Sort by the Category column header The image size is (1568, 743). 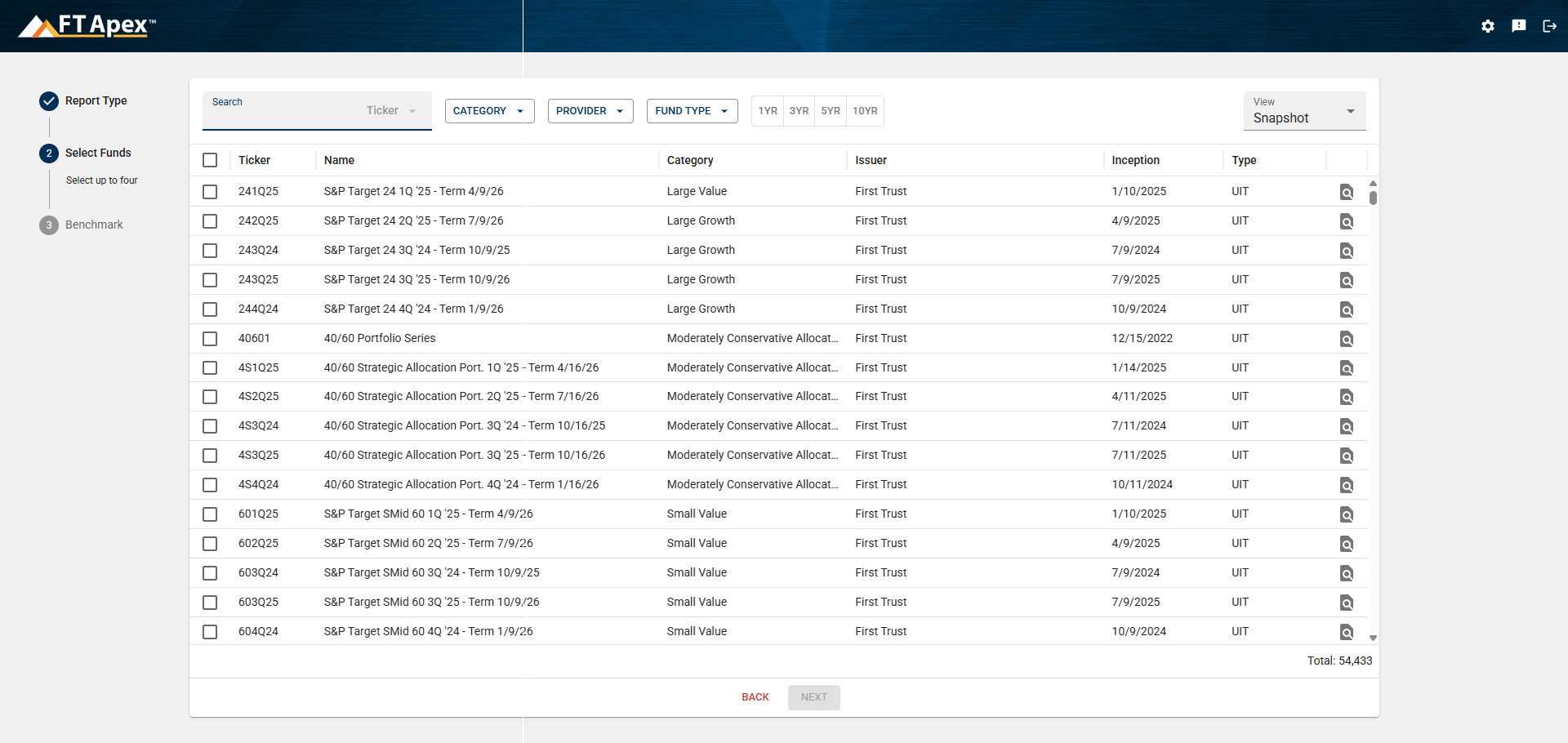tap(690, 160)
